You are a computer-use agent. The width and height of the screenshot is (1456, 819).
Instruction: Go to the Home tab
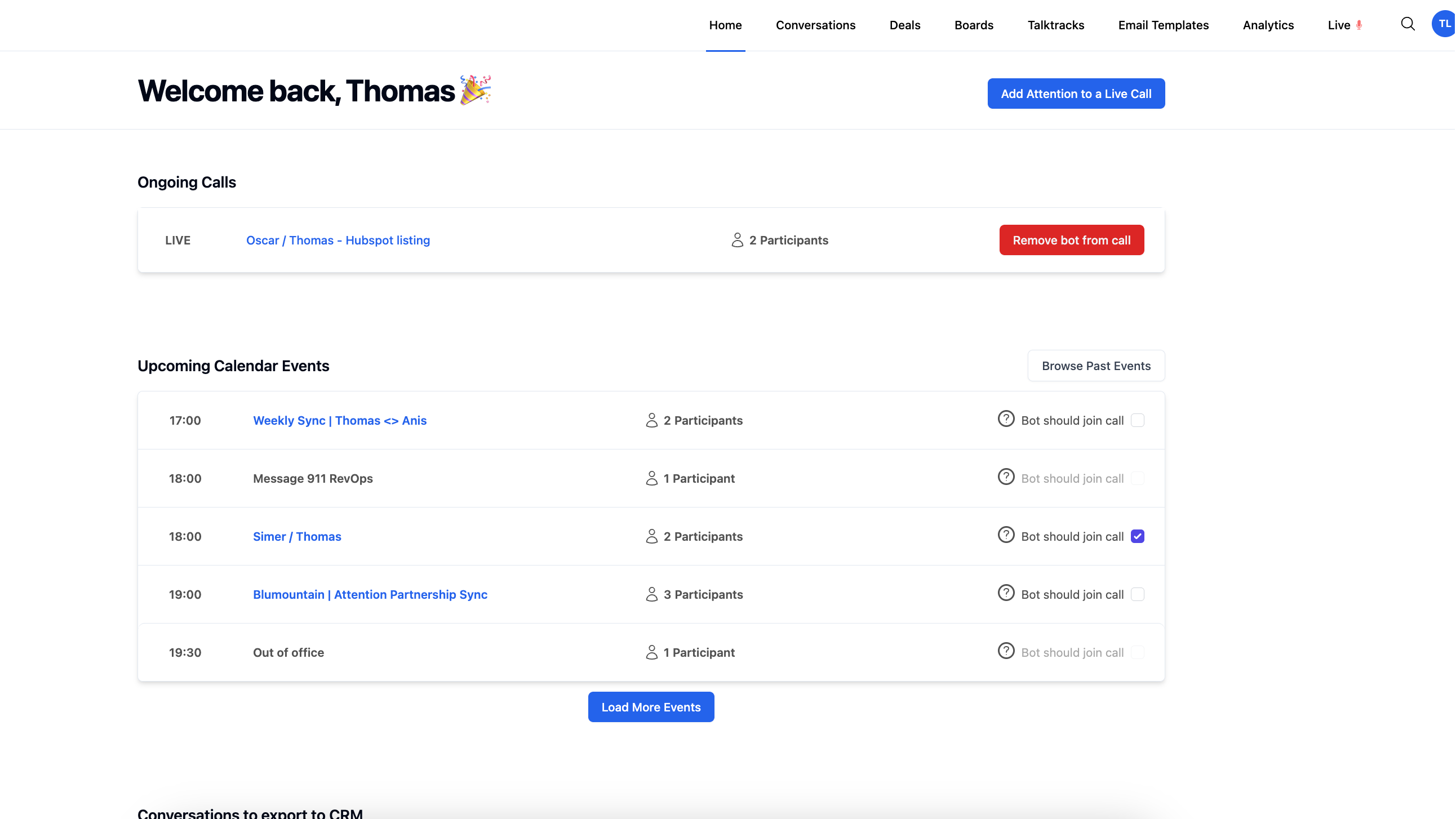click(x=725, y=25)
